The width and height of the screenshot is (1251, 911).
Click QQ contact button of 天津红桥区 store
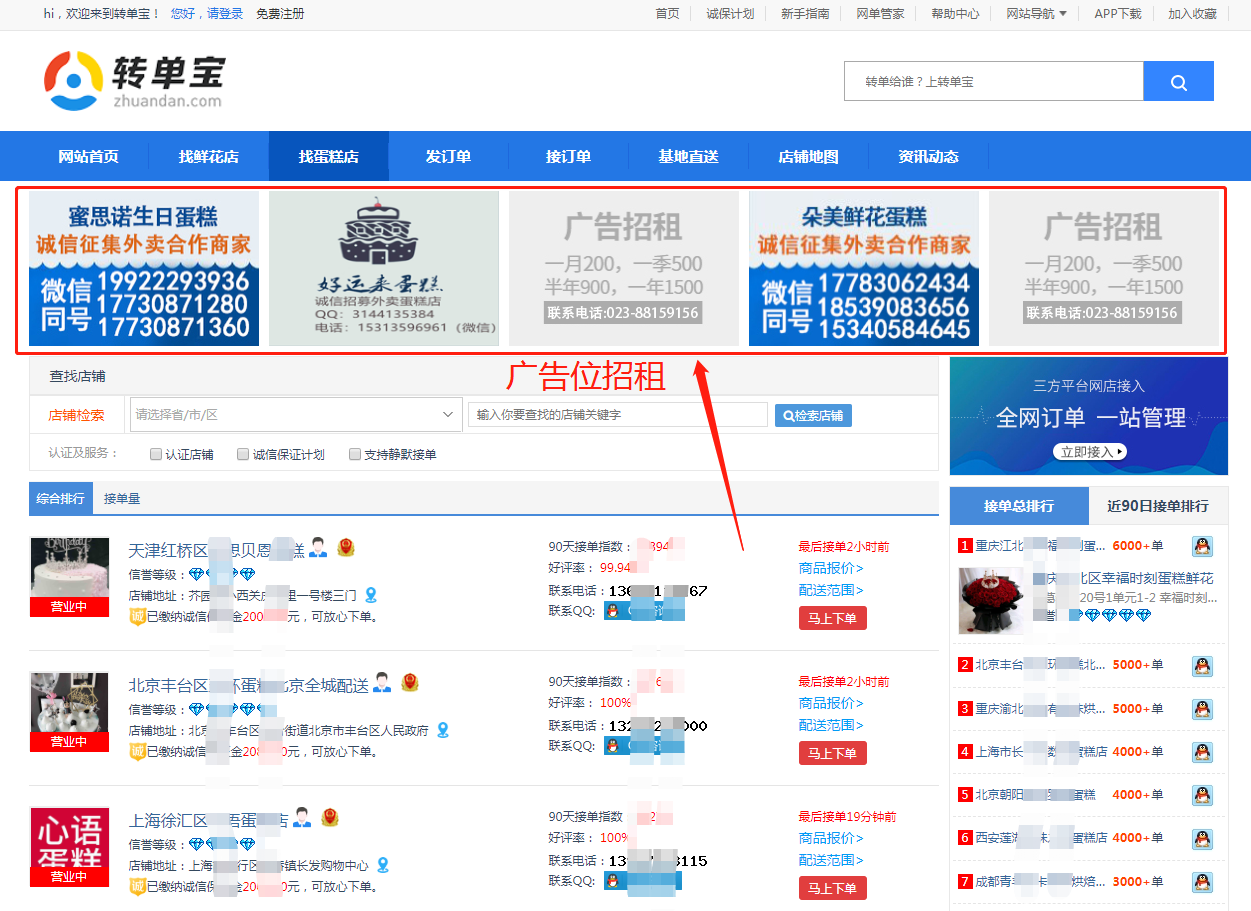pyautogui.click(x=644, y=611)
